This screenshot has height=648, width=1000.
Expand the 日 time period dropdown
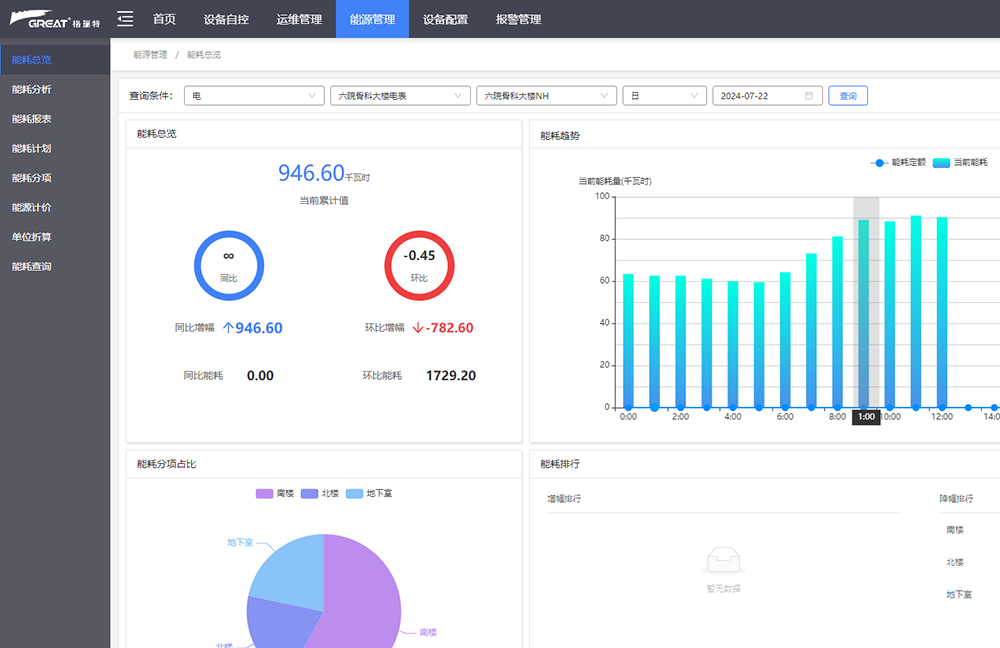664,96
